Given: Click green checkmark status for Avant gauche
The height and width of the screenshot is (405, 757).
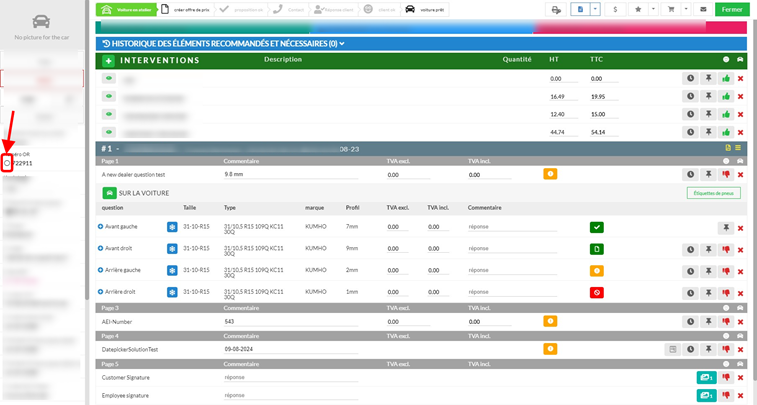Looking at the screenshot, I should click(x=597, y=227).
